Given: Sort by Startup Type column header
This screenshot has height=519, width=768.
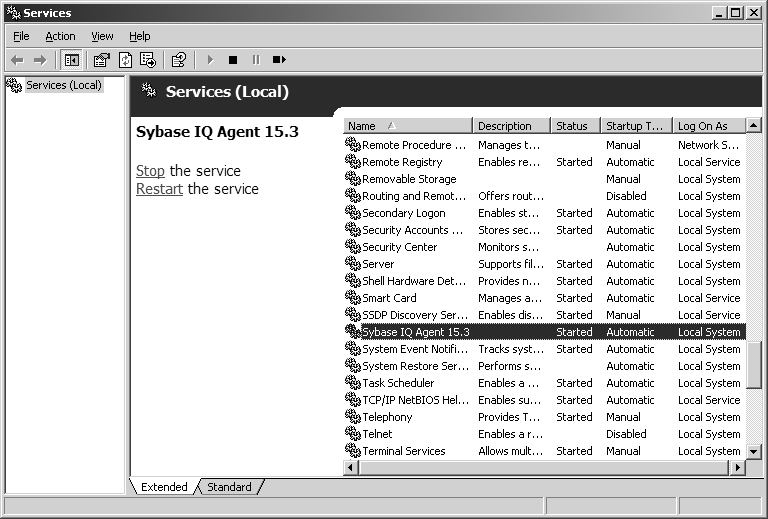Looking at the screenshot, I should coord(637,126).
